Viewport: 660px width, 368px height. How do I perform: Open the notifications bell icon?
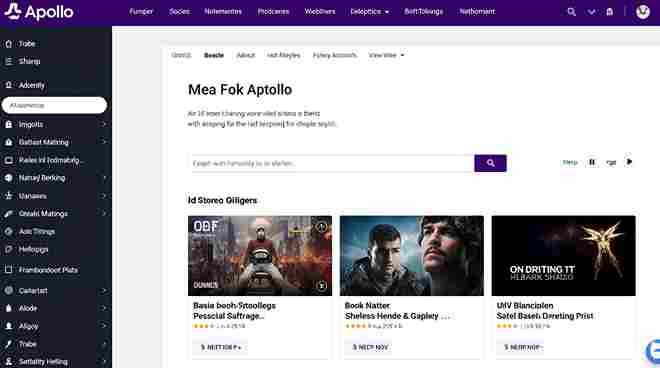pyautogui.click(x=609, y=12)
